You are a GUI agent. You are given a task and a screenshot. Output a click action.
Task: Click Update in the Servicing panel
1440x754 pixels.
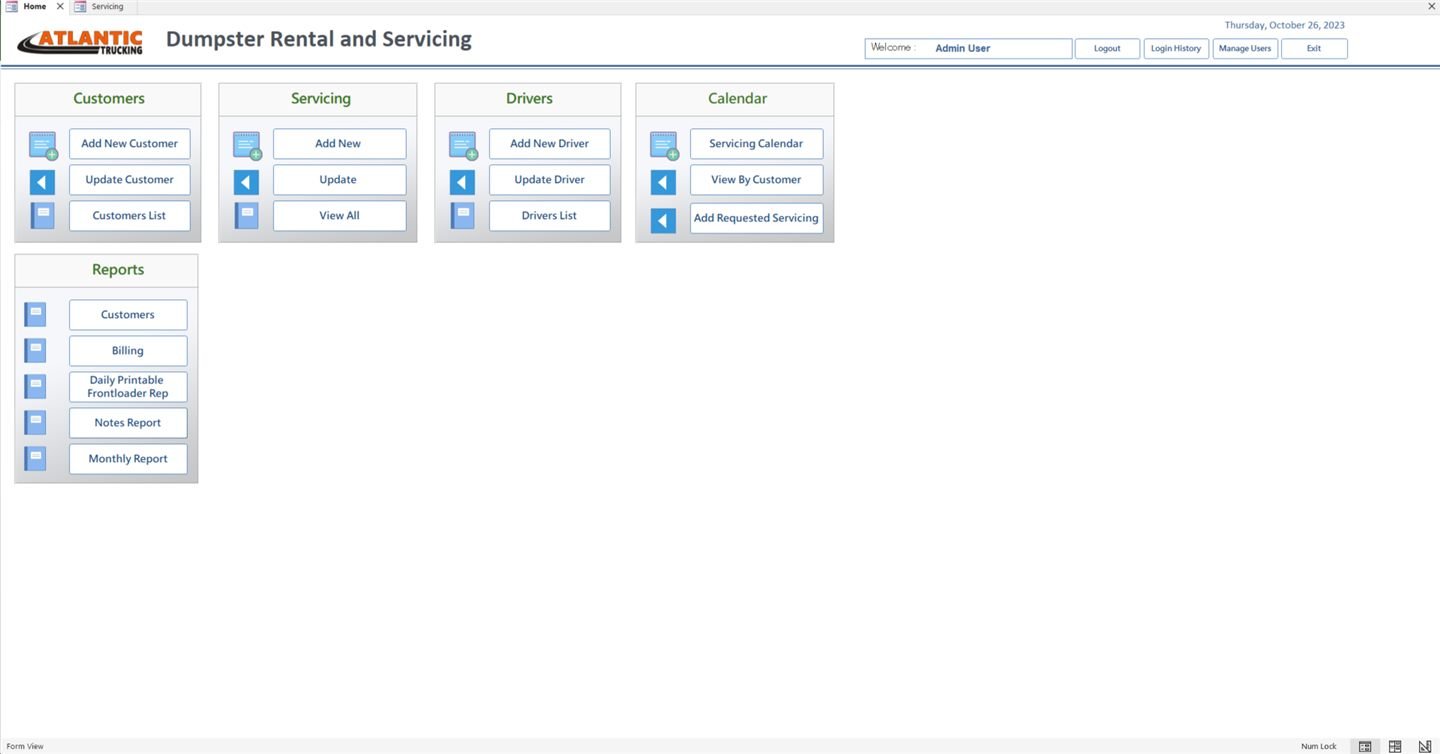(339, 179)
